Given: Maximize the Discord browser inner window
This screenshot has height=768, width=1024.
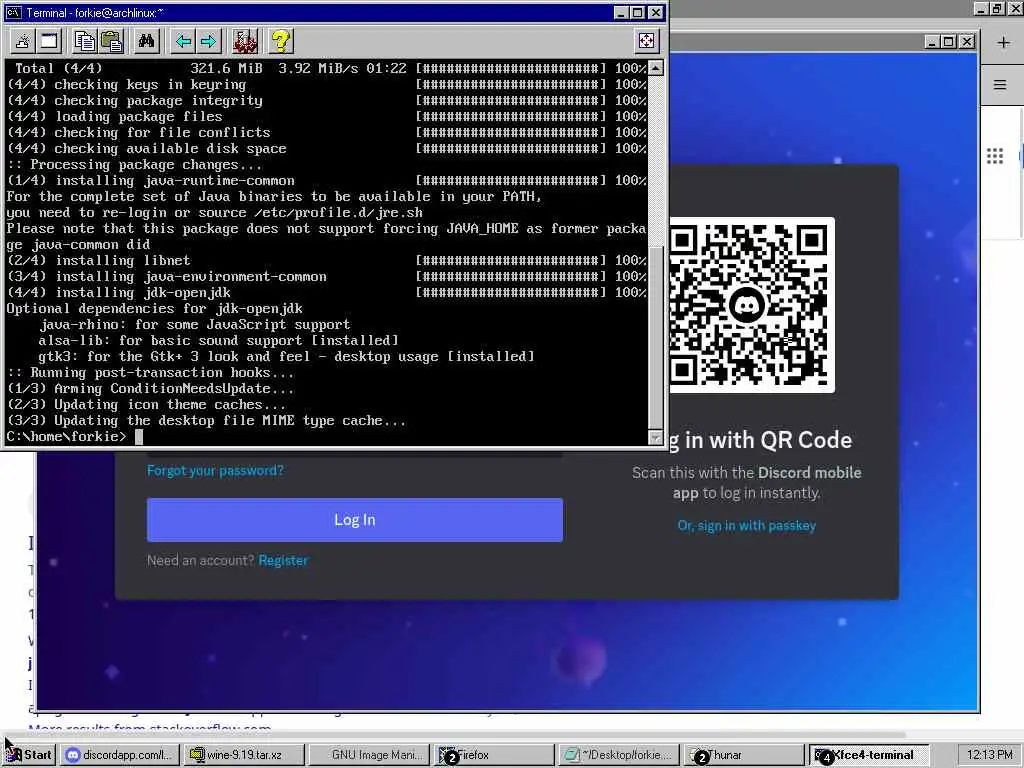Looking at the screenshot, I should pos(950,42).
